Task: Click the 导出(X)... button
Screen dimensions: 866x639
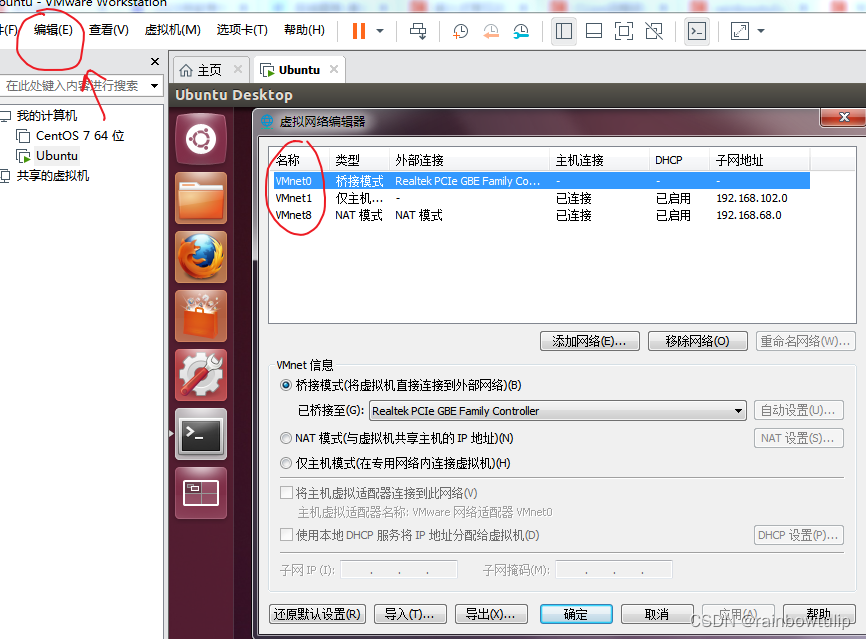Action: (491, 614)
